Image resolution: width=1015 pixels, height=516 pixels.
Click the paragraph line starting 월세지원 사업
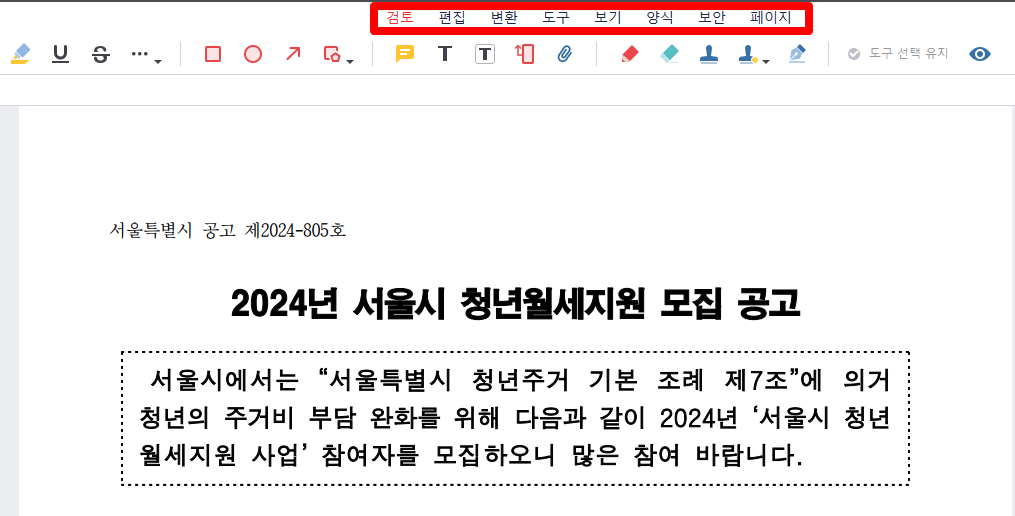tap(471, 456)
